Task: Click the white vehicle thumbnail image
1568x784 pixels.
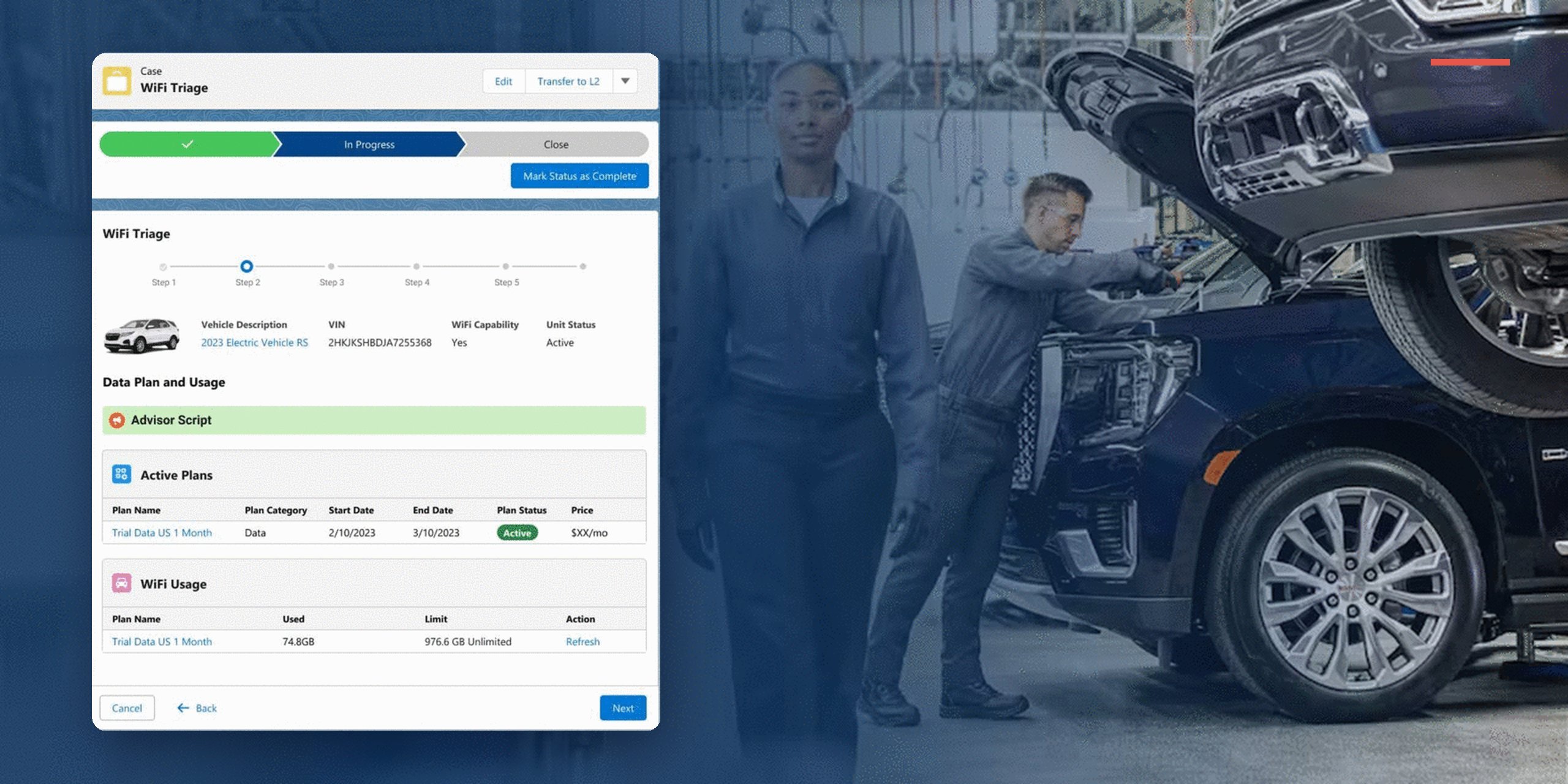Action: 142,335
